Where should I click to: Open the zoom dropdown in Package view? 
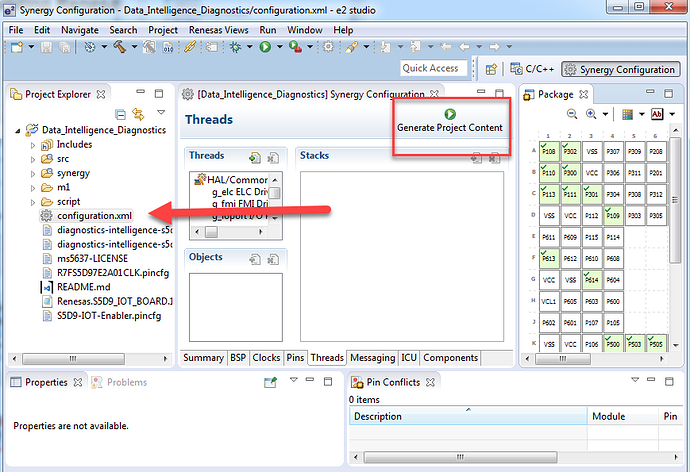point(606,114)
